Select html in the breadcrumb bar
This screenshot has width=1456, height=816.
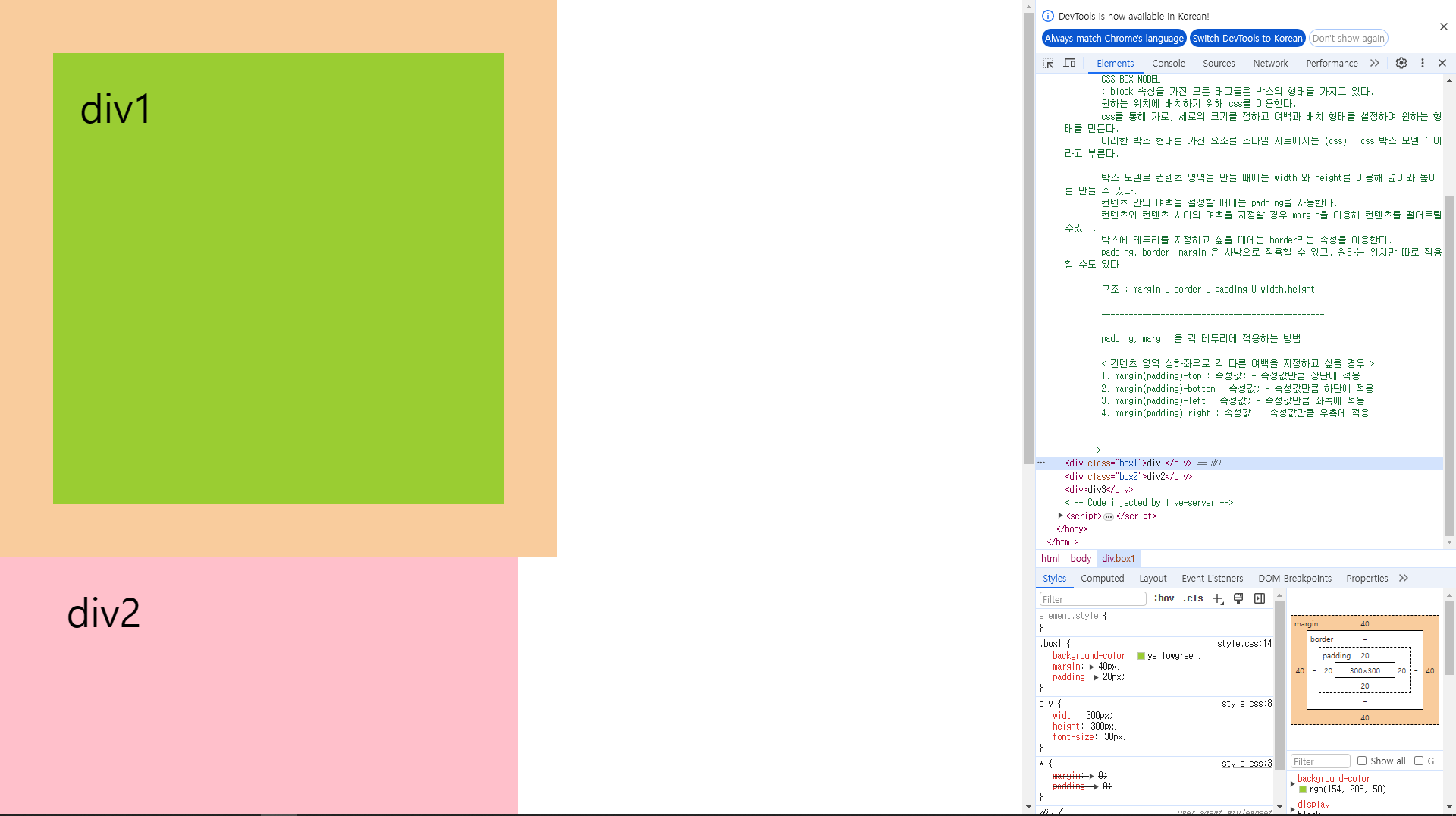coord(1050,558)
